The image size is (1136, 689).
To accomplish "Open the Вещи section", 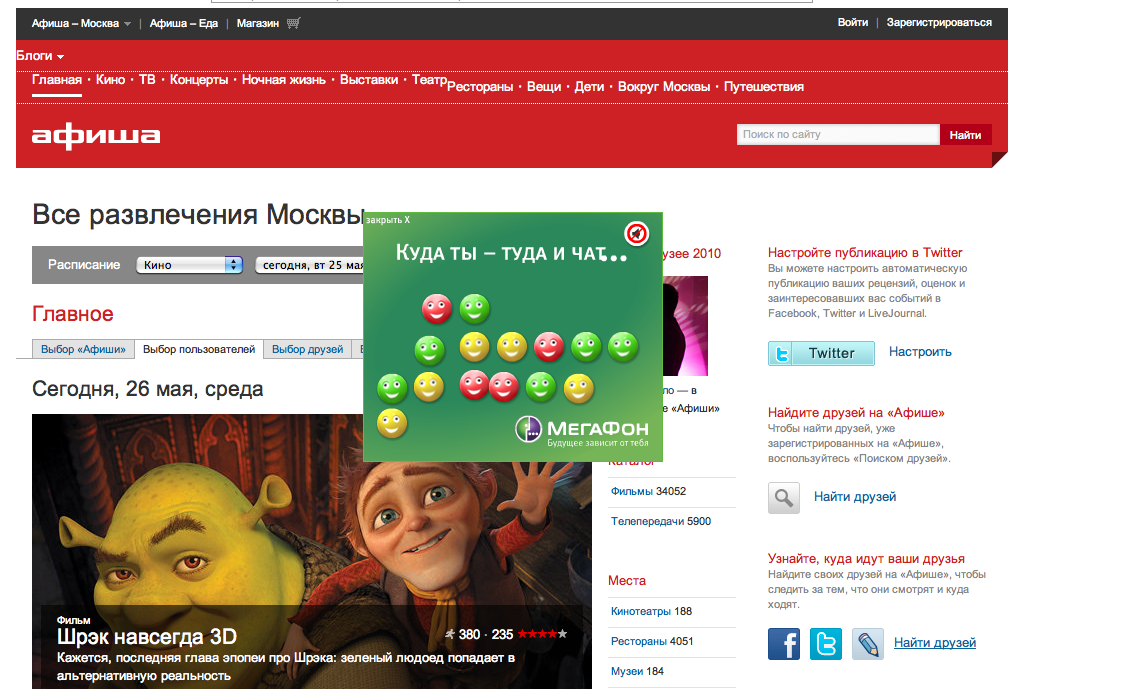I will point(544,87).
